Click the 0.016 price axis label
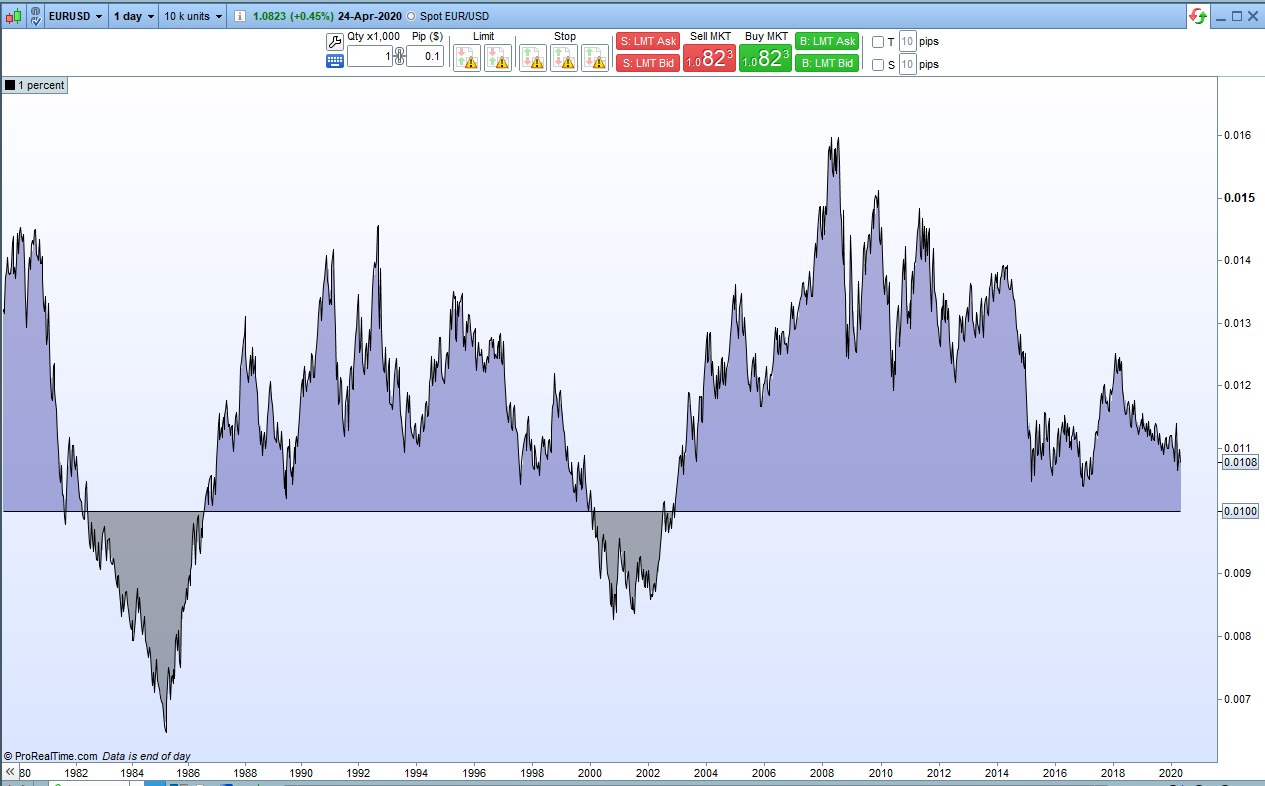The height and width of the screenshot is (786, 1265). point(1238,135)
